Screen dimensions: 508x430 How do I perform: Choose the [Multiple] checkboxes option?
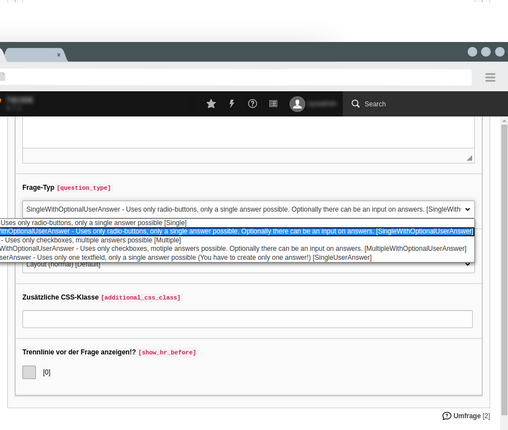tap(237, 240)
